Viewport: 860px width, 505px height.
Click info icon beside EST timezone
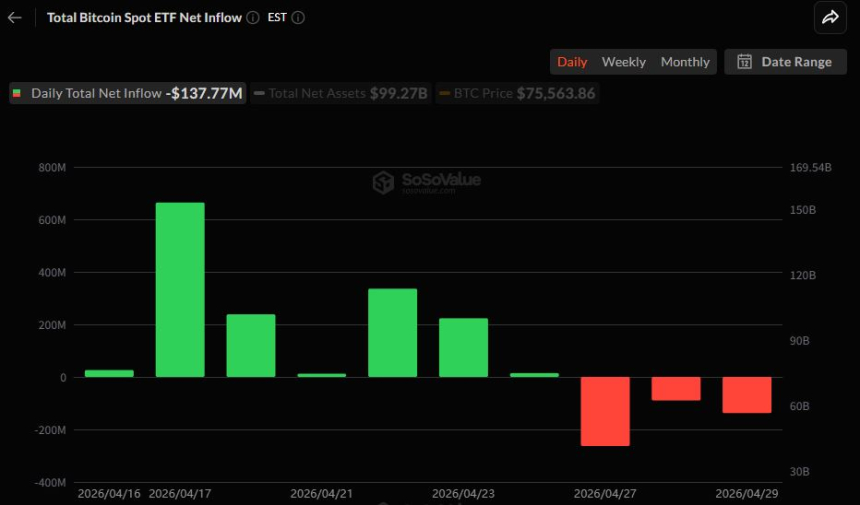click(x=298, y=17)
